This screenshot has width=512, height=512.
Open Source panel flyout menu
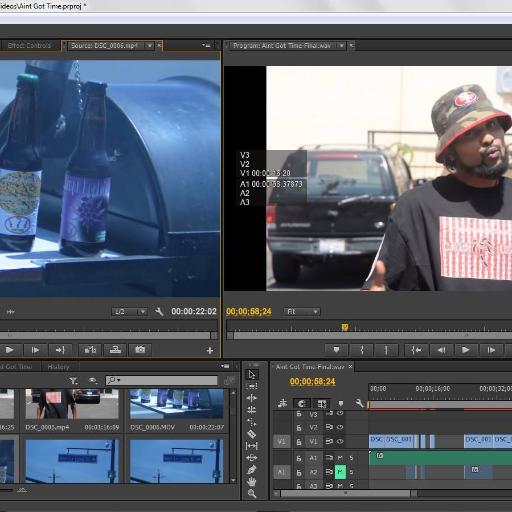tap(206, 45)
